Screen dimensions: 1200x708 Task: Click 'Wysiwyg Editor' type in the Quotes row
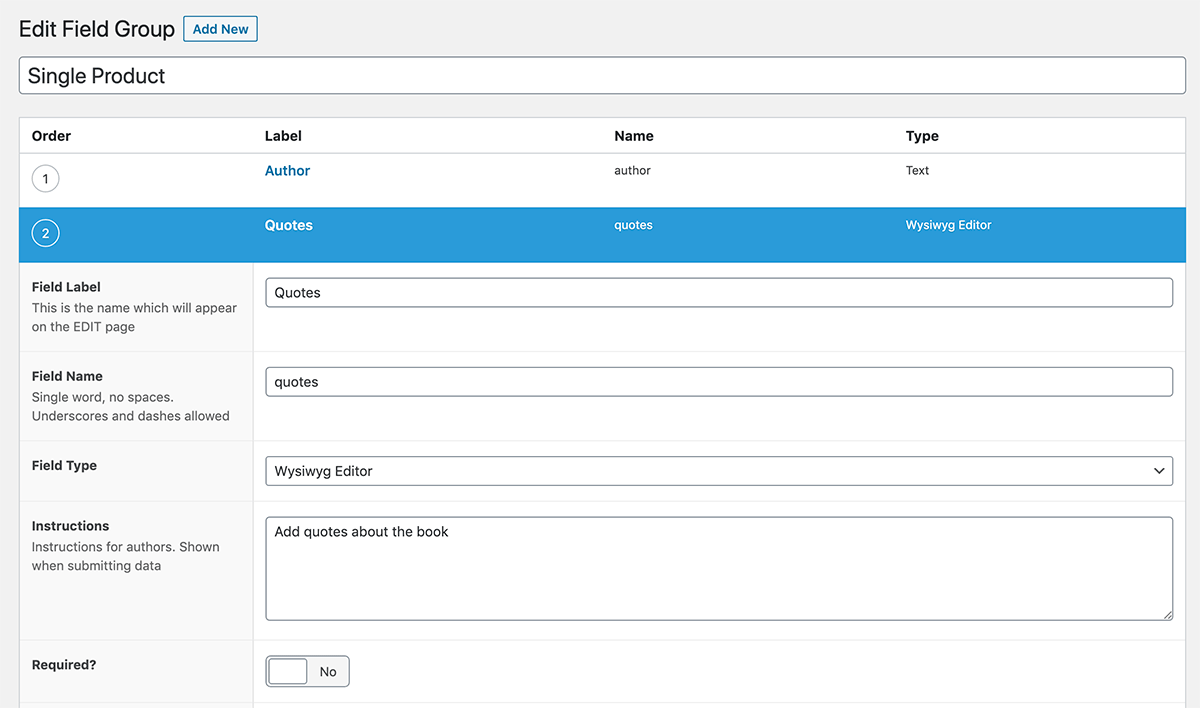948,226
